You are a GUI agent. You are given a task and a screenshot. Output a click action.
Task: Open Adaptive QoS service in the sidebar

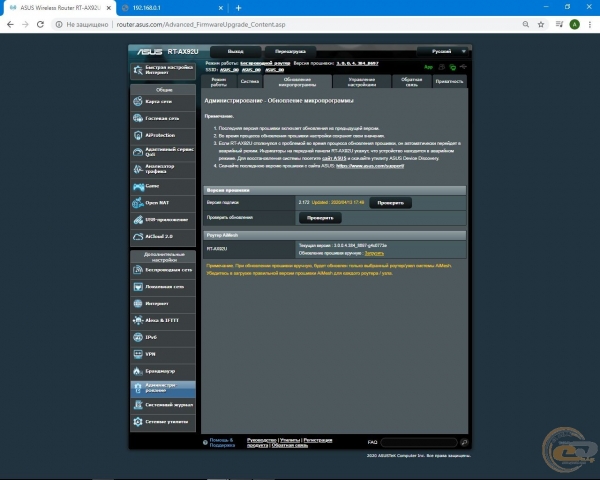(x=163, y=152)
